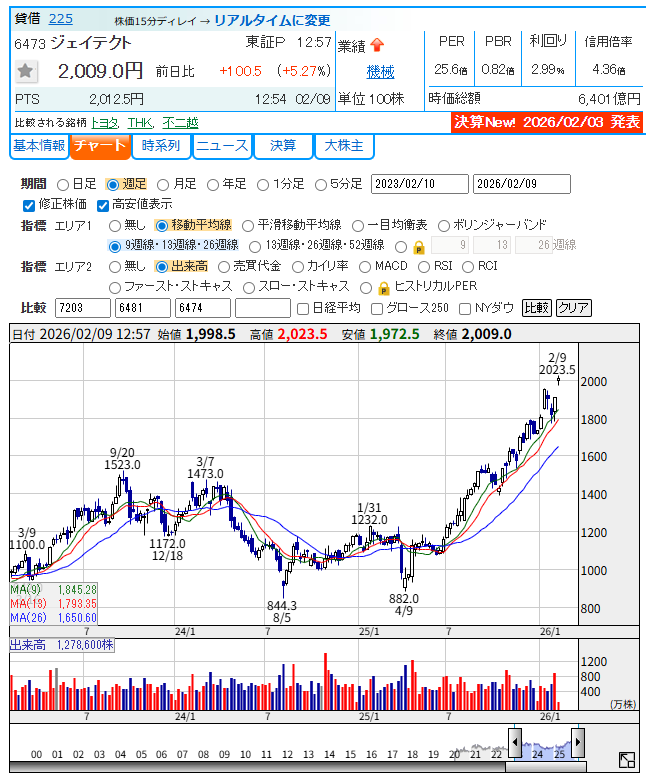
Task: Click the lock icon next to custom moving average
Action: (x=418, y=246)
